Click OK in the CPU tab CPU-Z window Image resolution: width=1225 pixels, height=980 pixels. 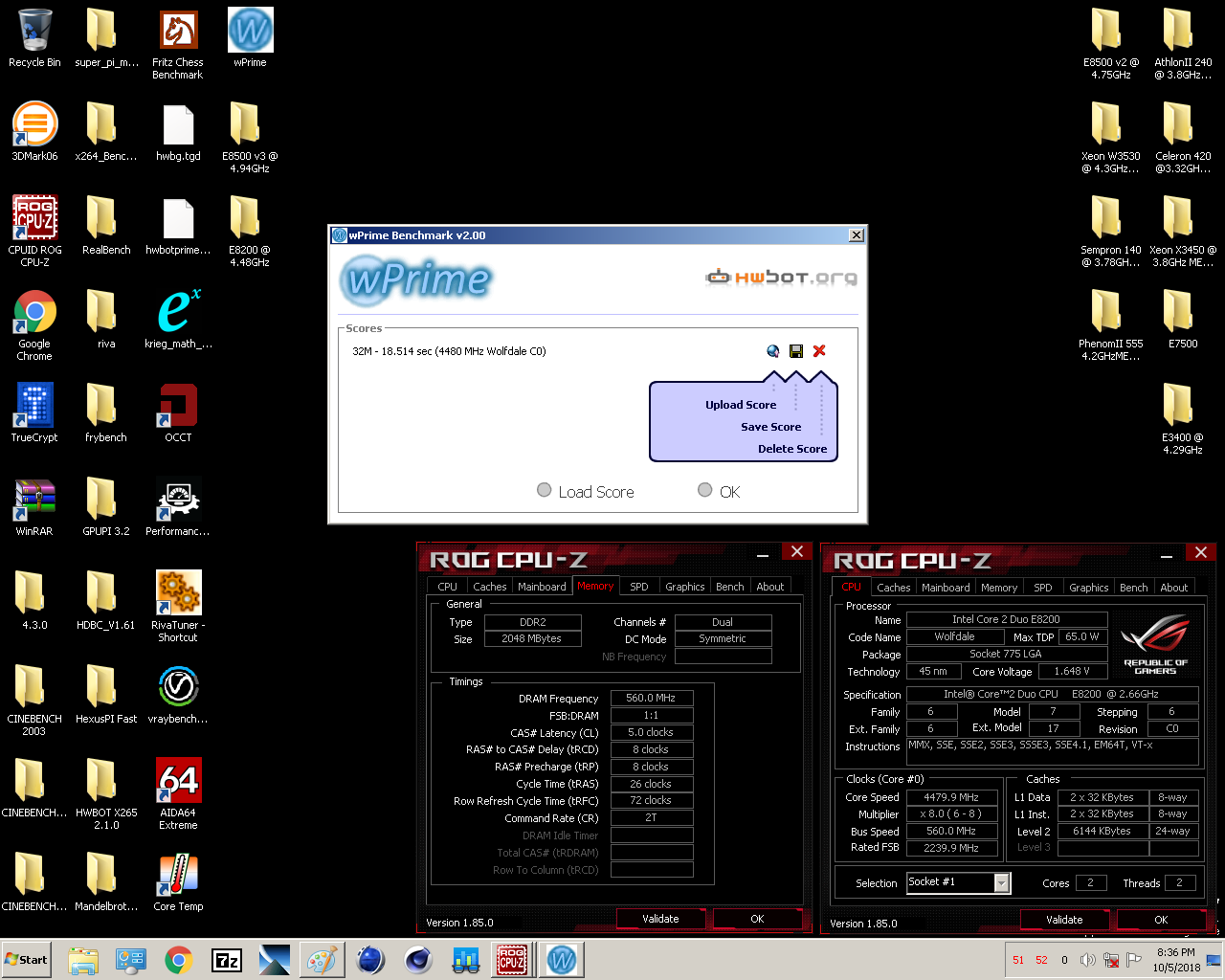tap(1161, 920)
